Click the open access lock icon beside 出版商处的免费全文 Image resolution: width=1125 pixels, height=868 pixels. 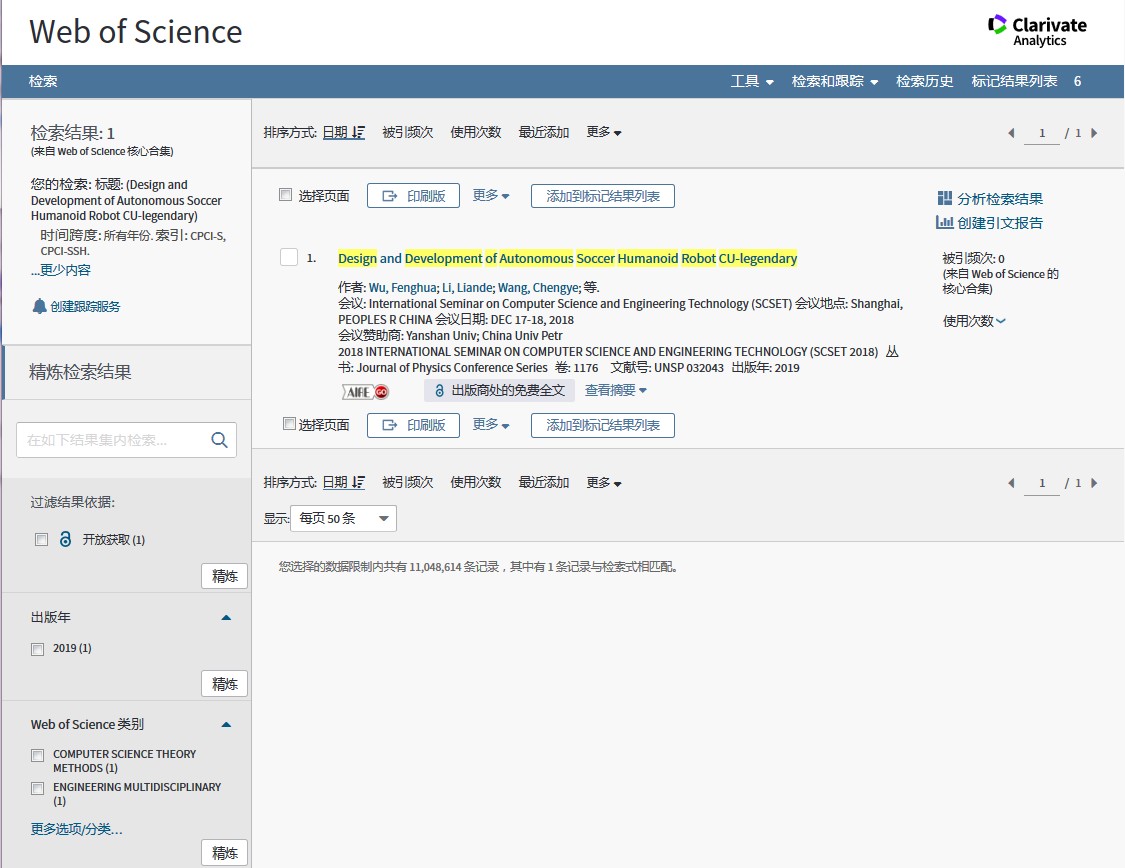click(x=440, y=390)
